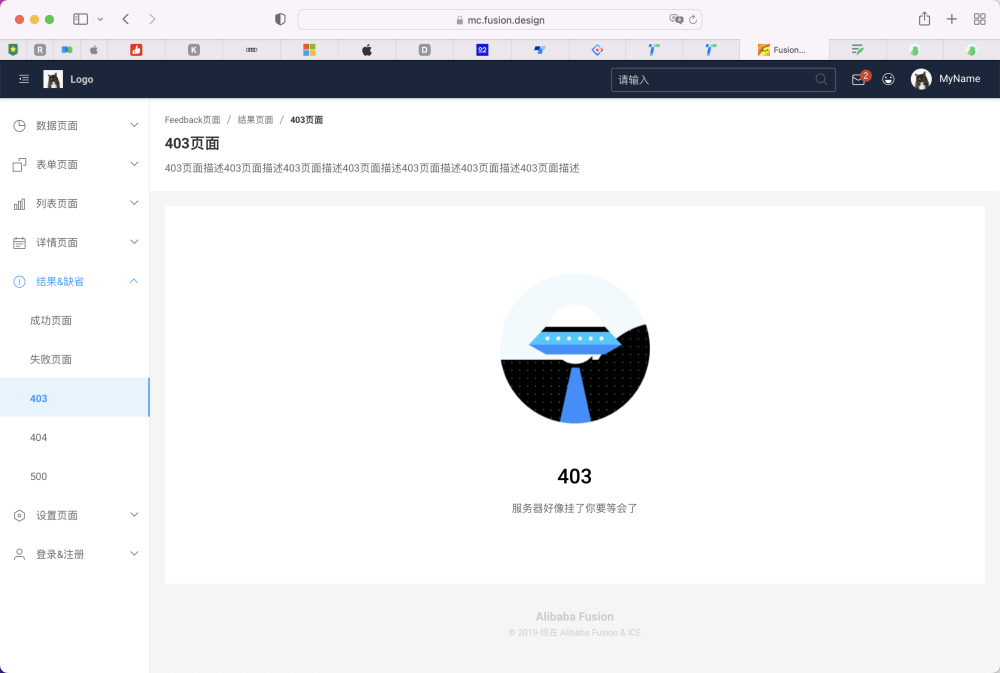Open notifications via the mail envelope icon
1000x673 pixels.
[x=857, y=80]
